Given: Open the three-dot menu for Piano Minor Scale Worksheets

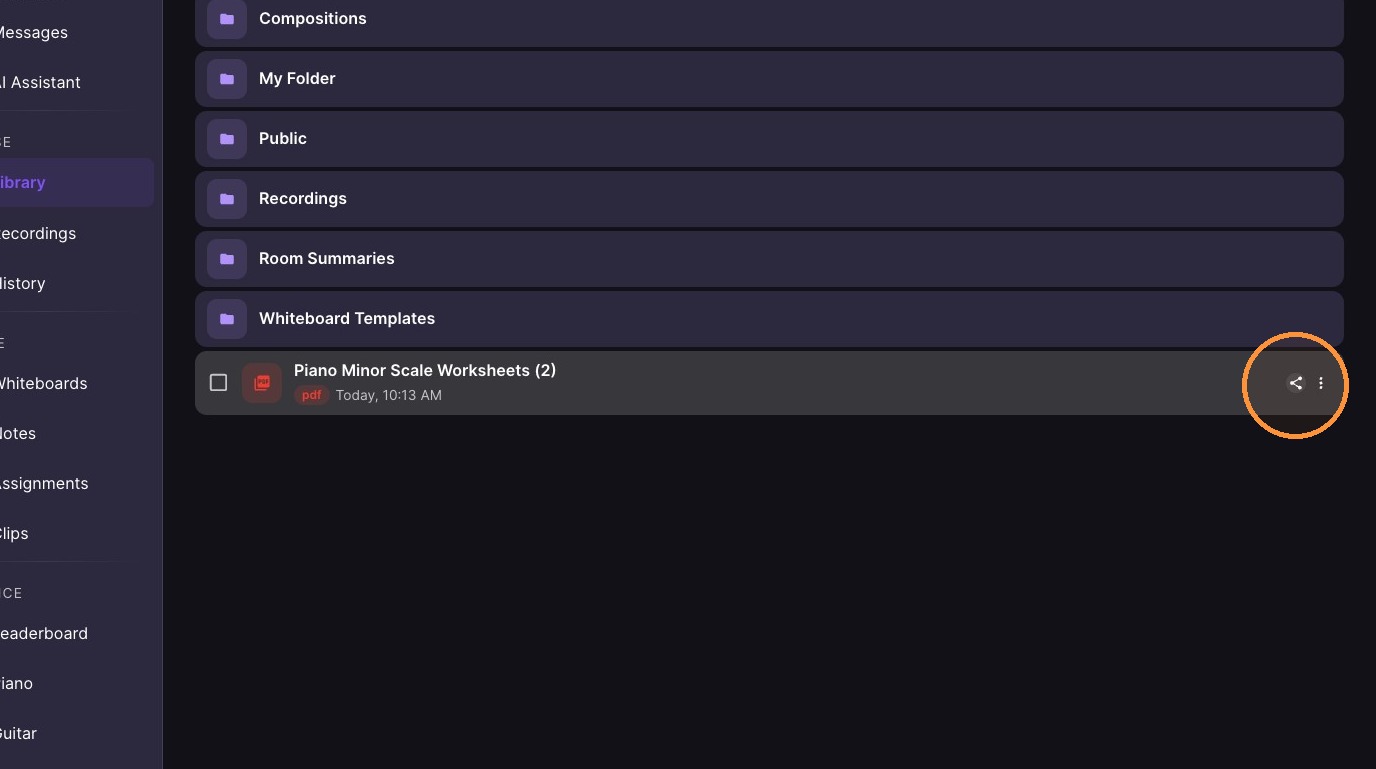Looking at the screenshot, I should (x=1321, y=383).
